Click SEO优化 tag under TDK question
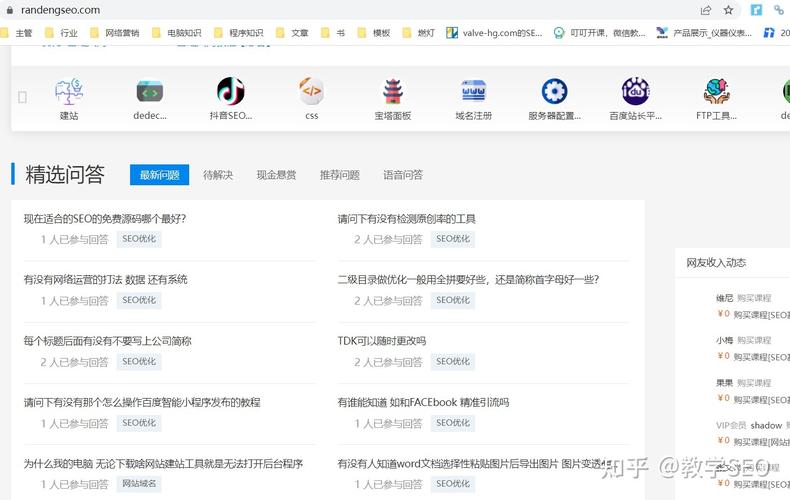790x500 pixels. click(452, 361)
